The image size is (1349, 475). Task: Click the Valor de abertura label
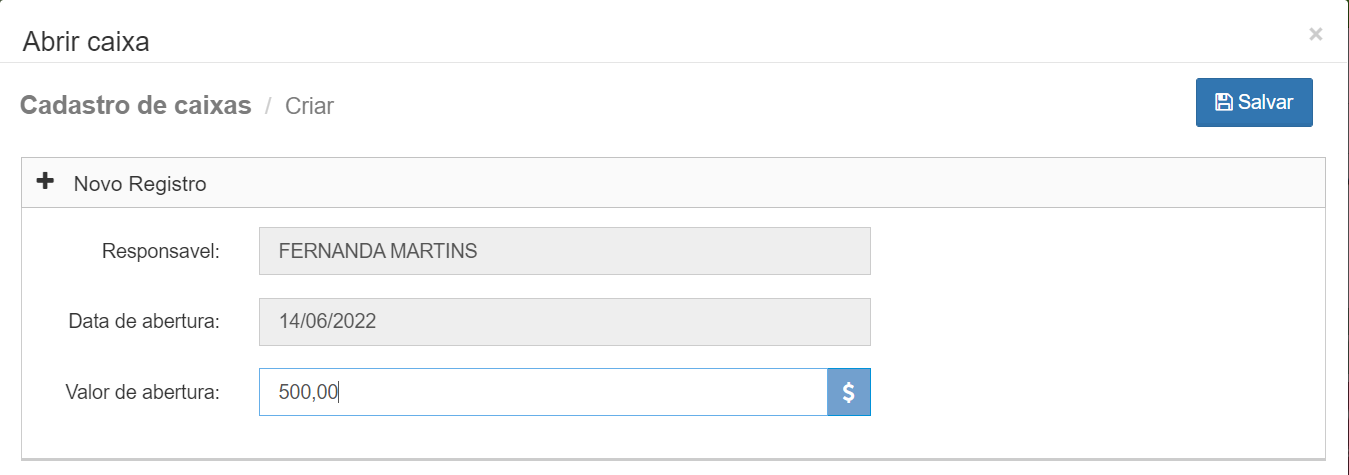click(x=143, y=393)
